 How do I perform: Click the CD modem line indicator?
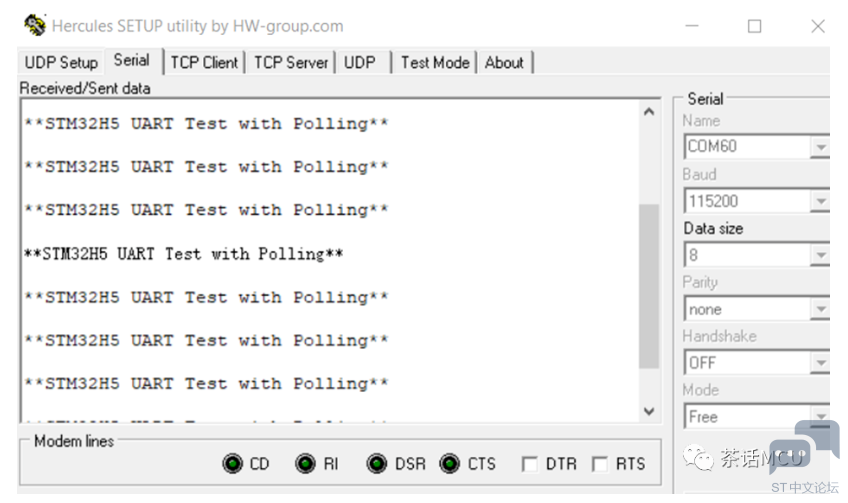[x=233, y=464]
